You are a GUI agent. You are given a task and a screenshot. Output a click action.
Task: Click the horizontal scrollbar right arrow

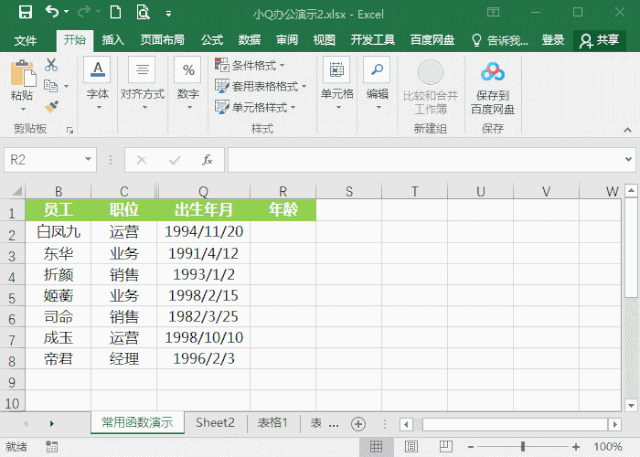(x=615, y=424)
